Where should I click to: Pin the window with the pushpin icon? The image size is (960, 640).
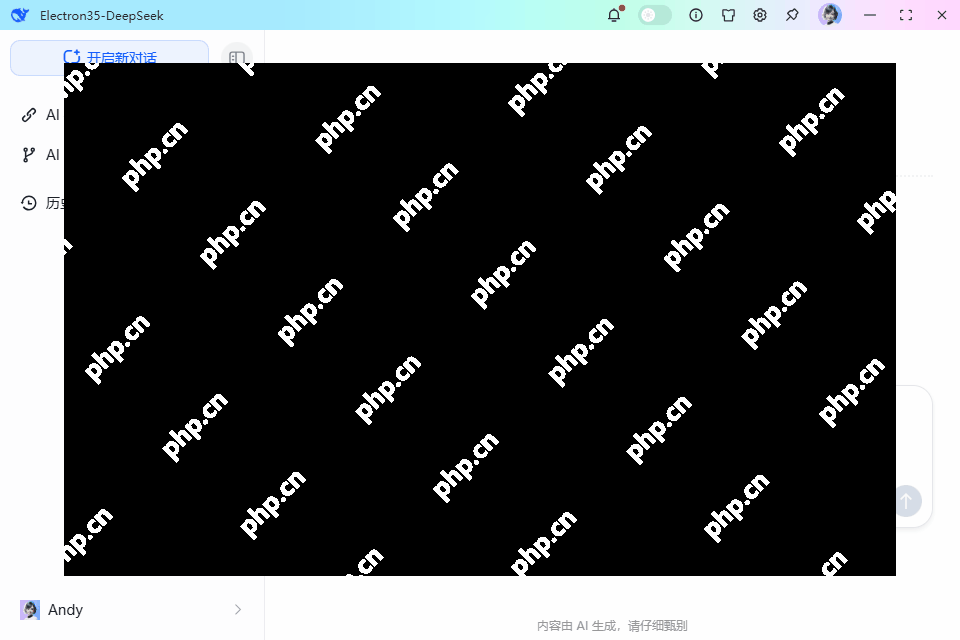[792, 15]
